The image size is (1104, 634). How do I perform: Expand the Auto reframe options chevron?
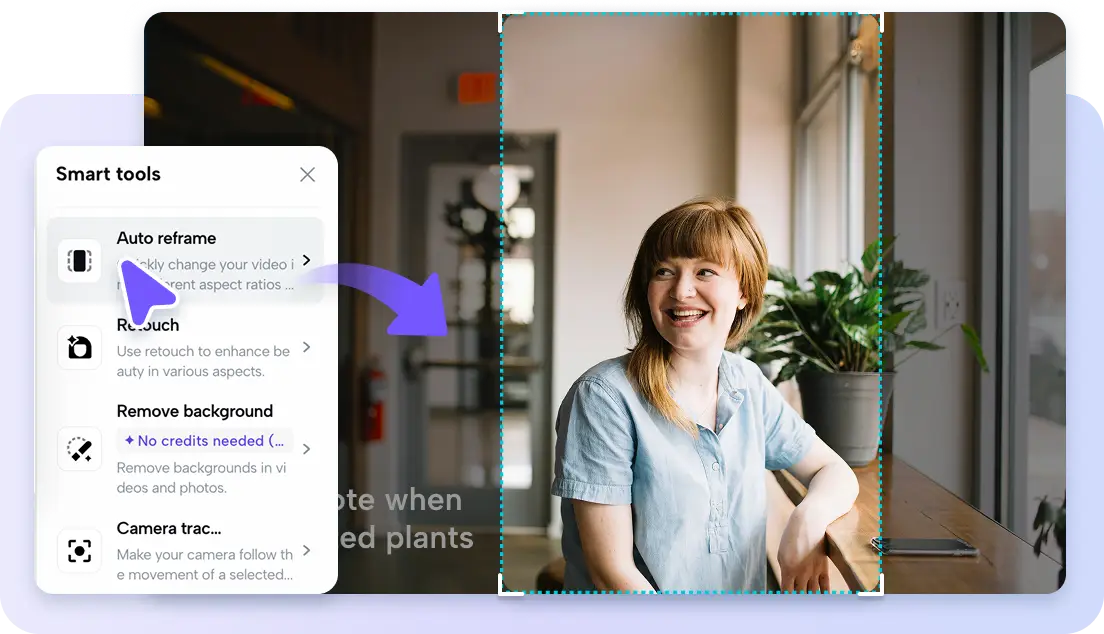coord(306,260)
